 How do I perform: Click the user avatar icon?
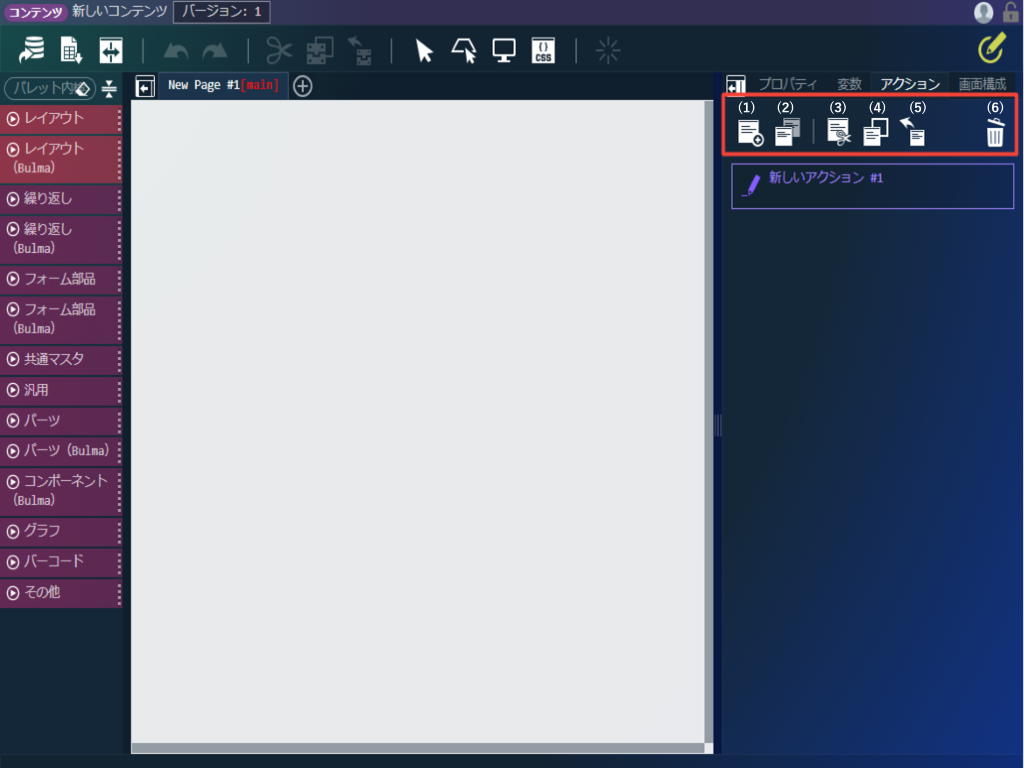[984, 12]
